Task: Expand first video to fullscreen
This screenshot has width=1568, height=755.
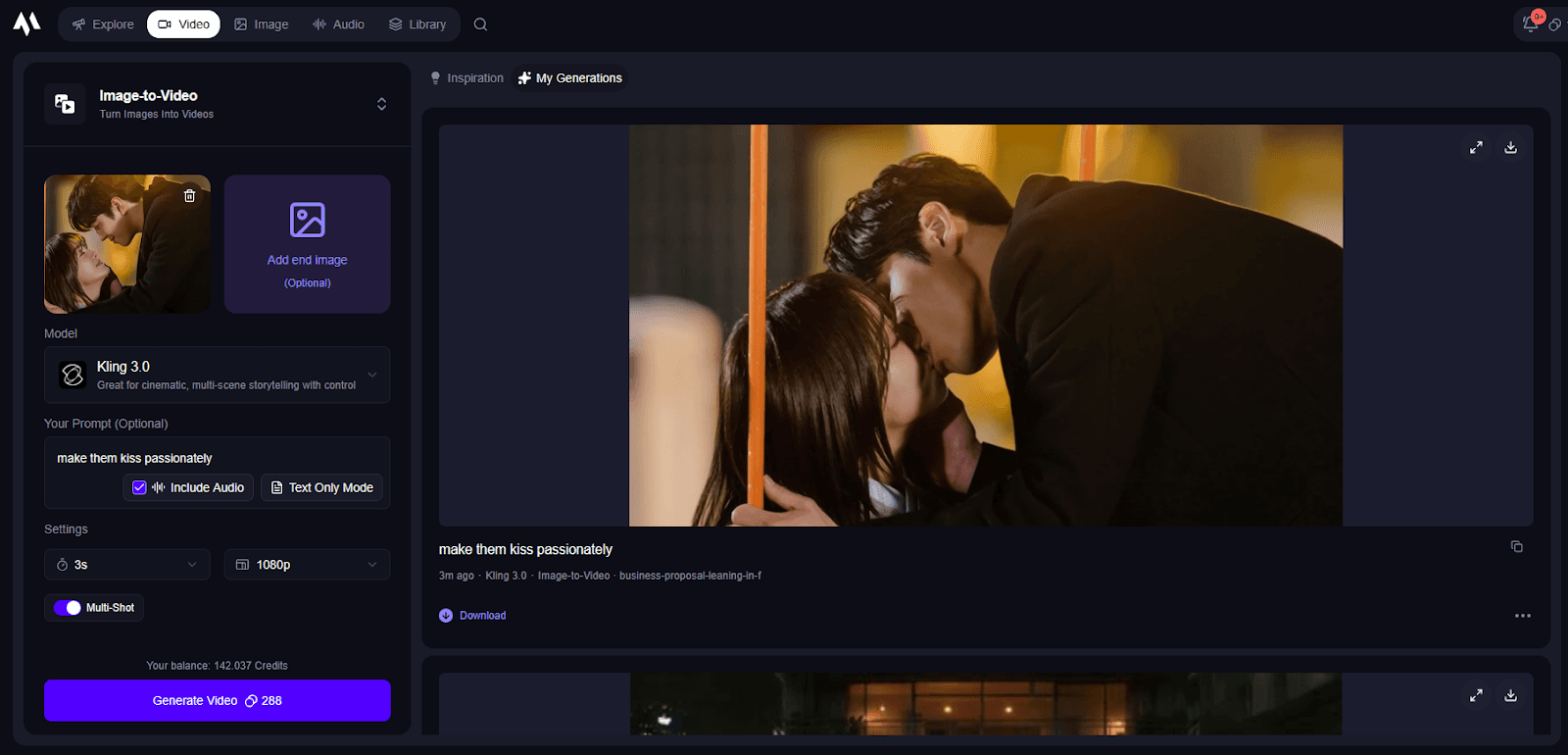Action: (x=1476, y=147)
